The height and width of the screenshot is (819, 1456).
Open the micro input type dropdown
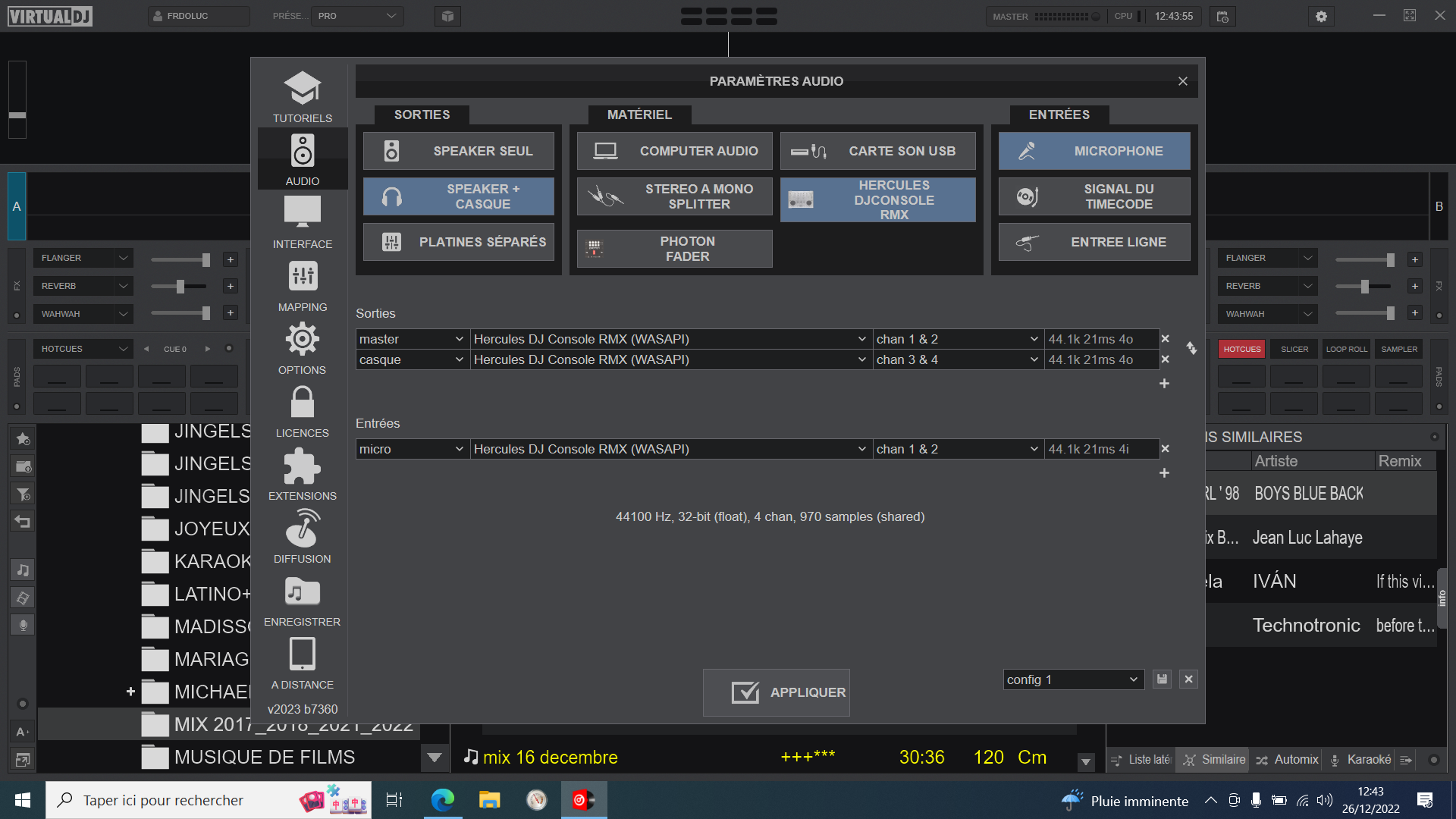click(x=412, y=449)
